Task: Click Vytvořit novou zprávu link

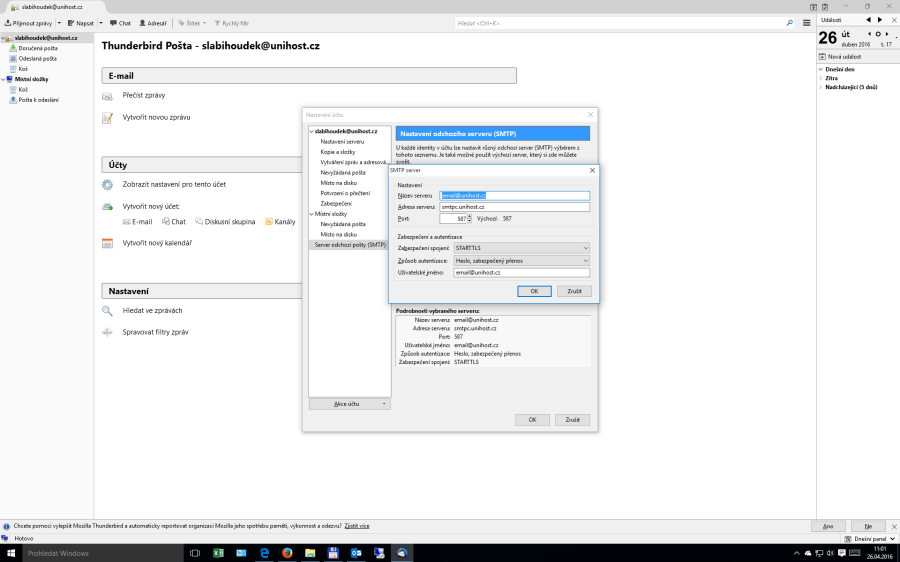Action: 156,117
